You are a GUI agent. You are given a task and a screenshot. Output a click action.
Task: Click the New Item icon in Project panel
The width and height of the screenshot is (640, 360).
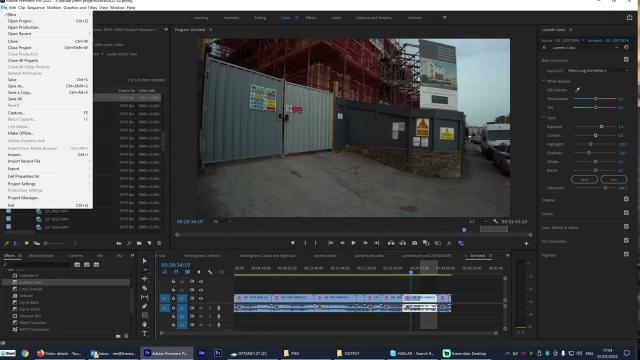pos(149,243)
